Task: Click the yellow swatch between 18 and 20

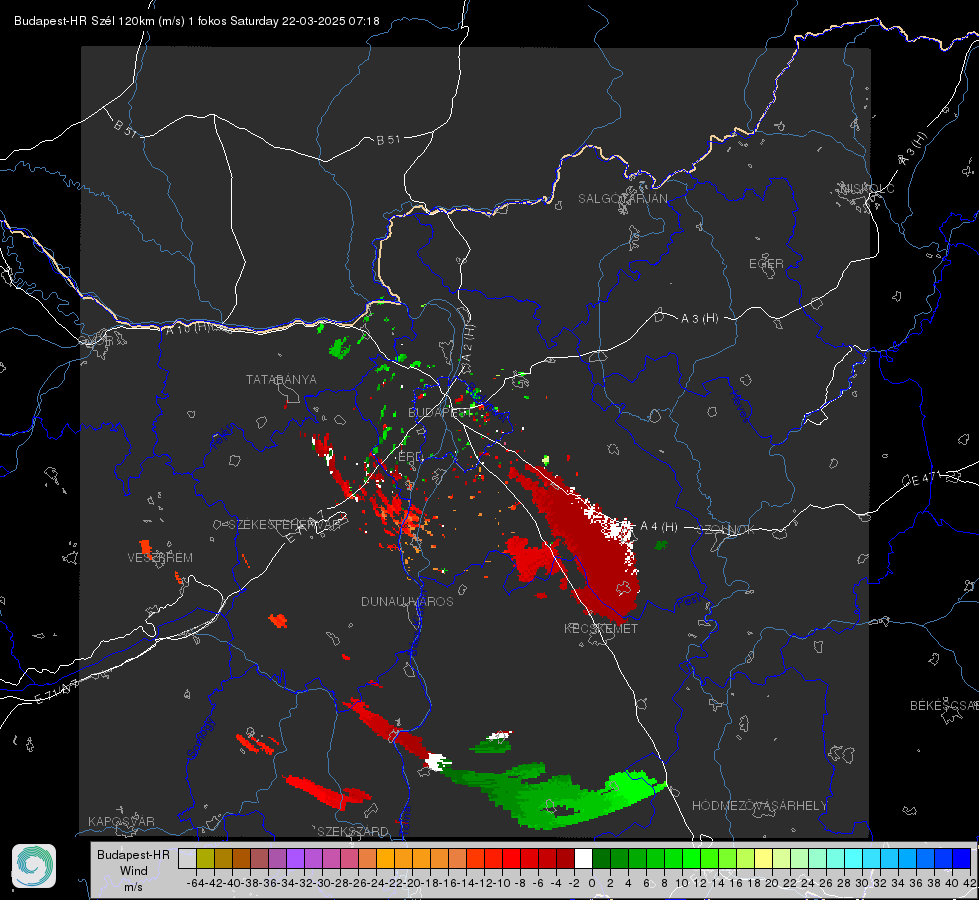Action: [763, 858]
